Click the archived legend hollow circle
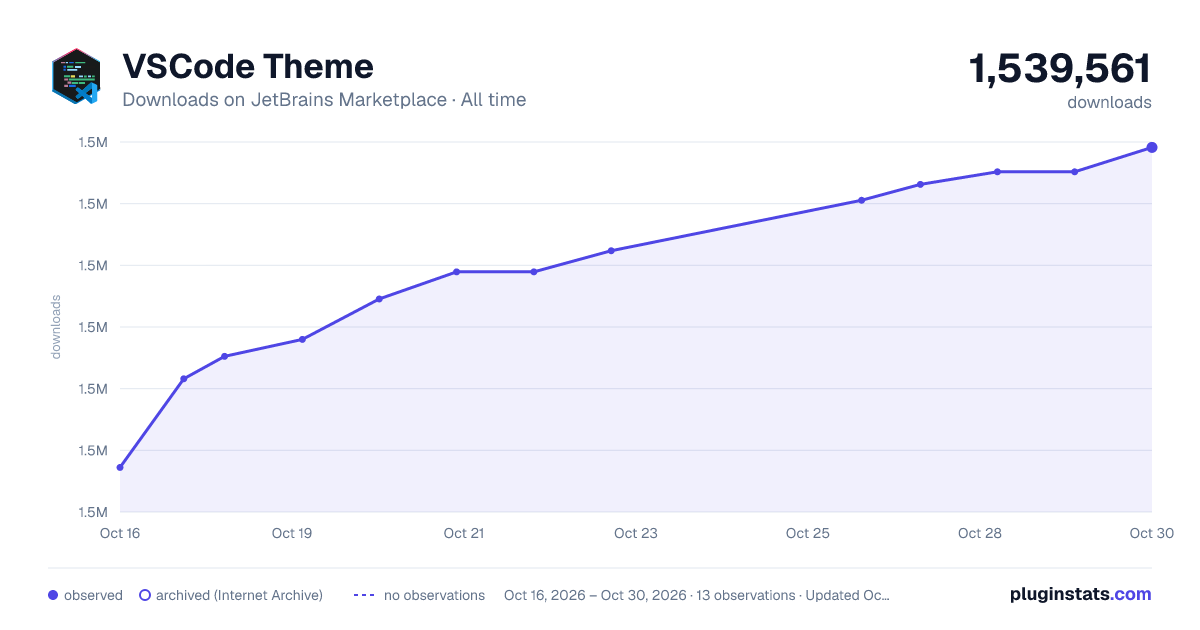Image resolution: width=1200 pixels, height=630 pixels. pyautogui.click(x=145, y=595)
